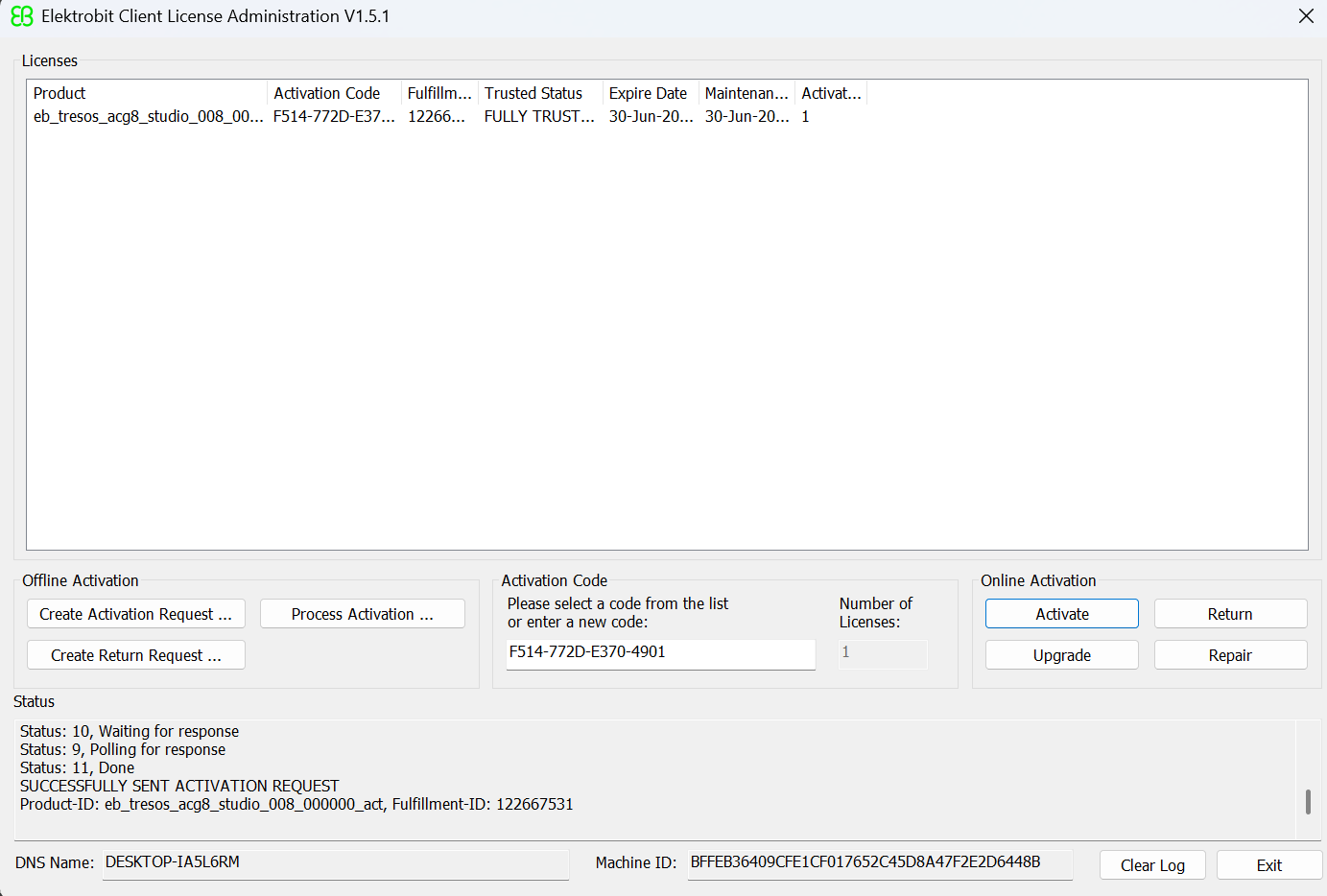
Task: Click the Elektrobit logo icon in title bar
Action: pos(21,16)
